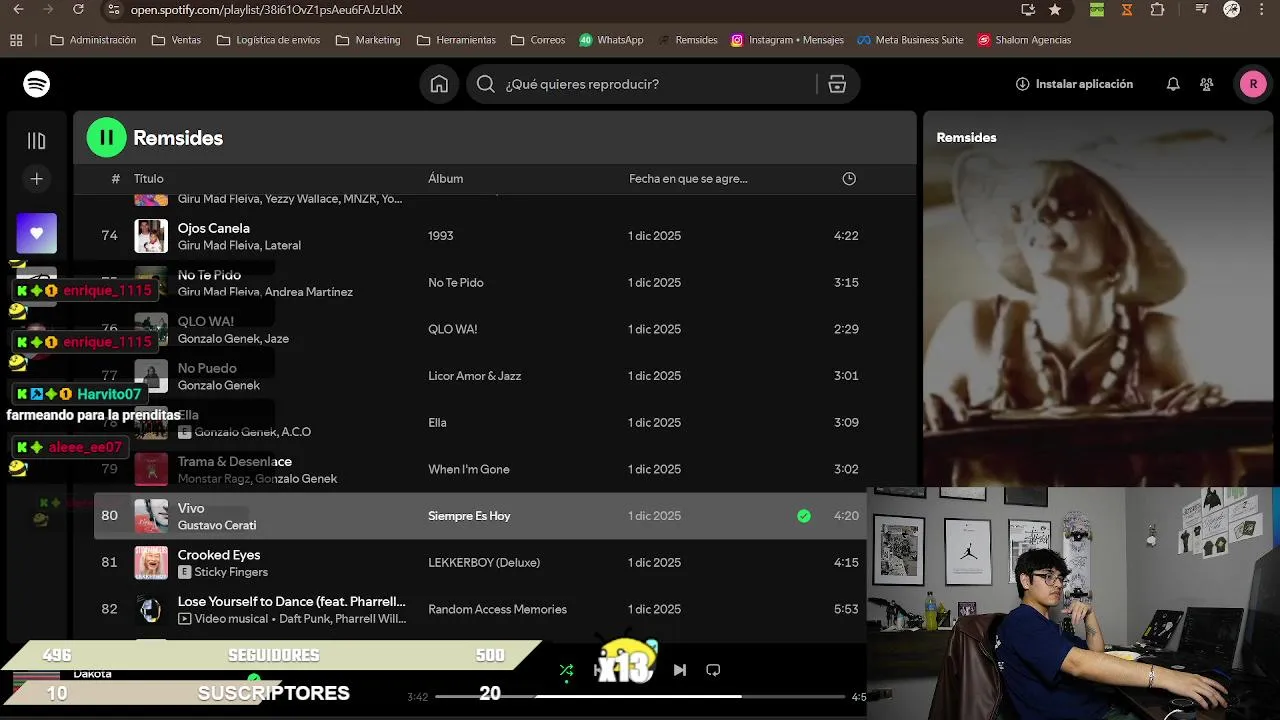Open Andrea Martínez artist link
Viewport: 1280px width, 720px height.
click(x=309, y=292)
